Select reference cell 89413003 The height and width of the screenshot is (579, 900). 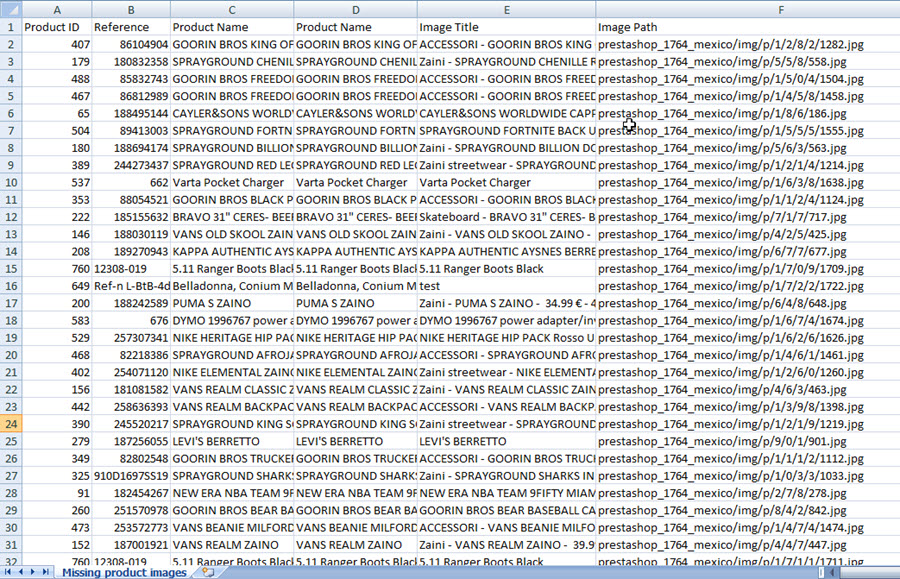point(131,130)
